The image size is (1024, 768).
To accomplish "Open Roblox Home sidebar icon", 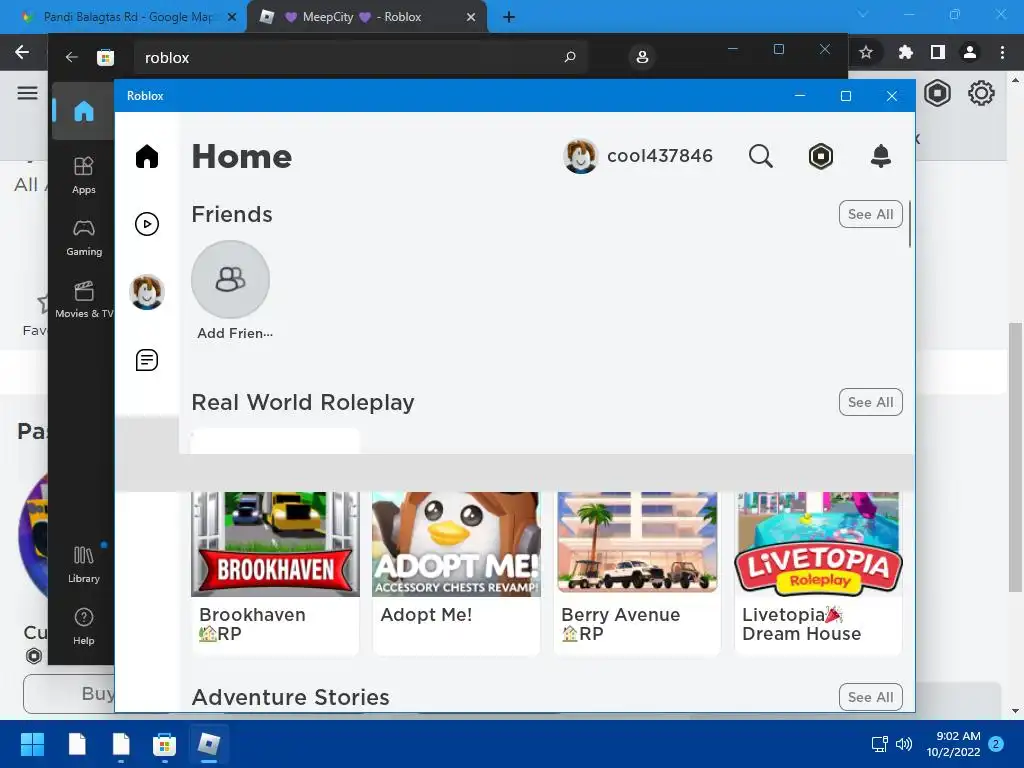I will point(147,157).
